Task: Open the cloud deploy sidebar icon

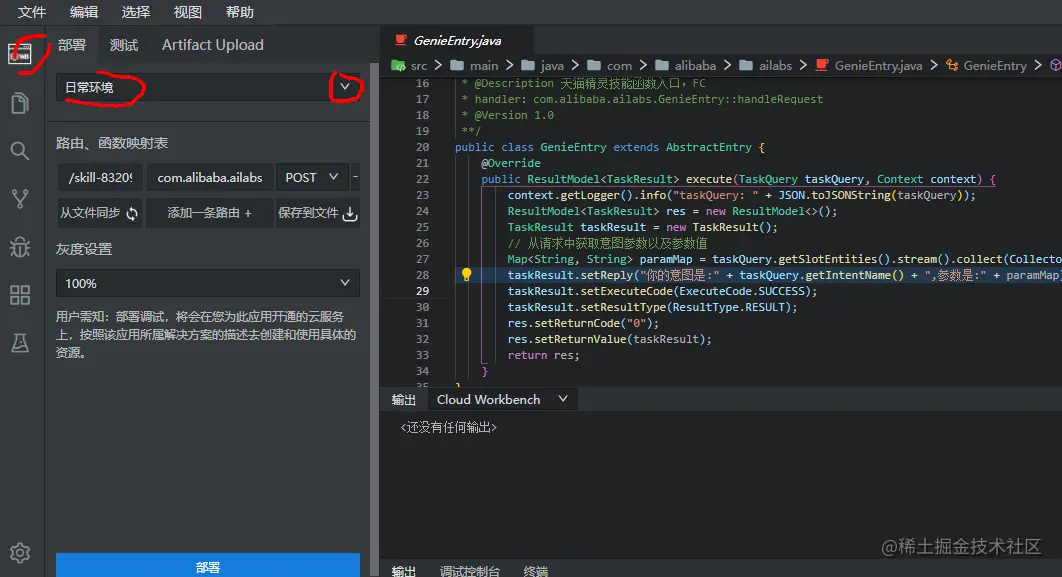Action: click(x=20, y=53)
